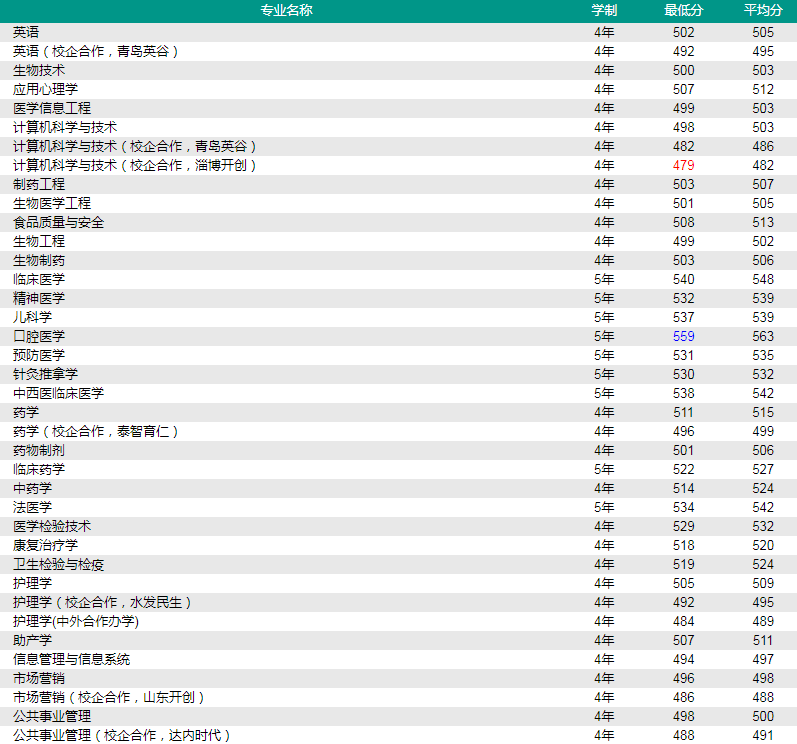
Task: Select 药学（校企合作，泰智育仁） entry
Action: 96,431
